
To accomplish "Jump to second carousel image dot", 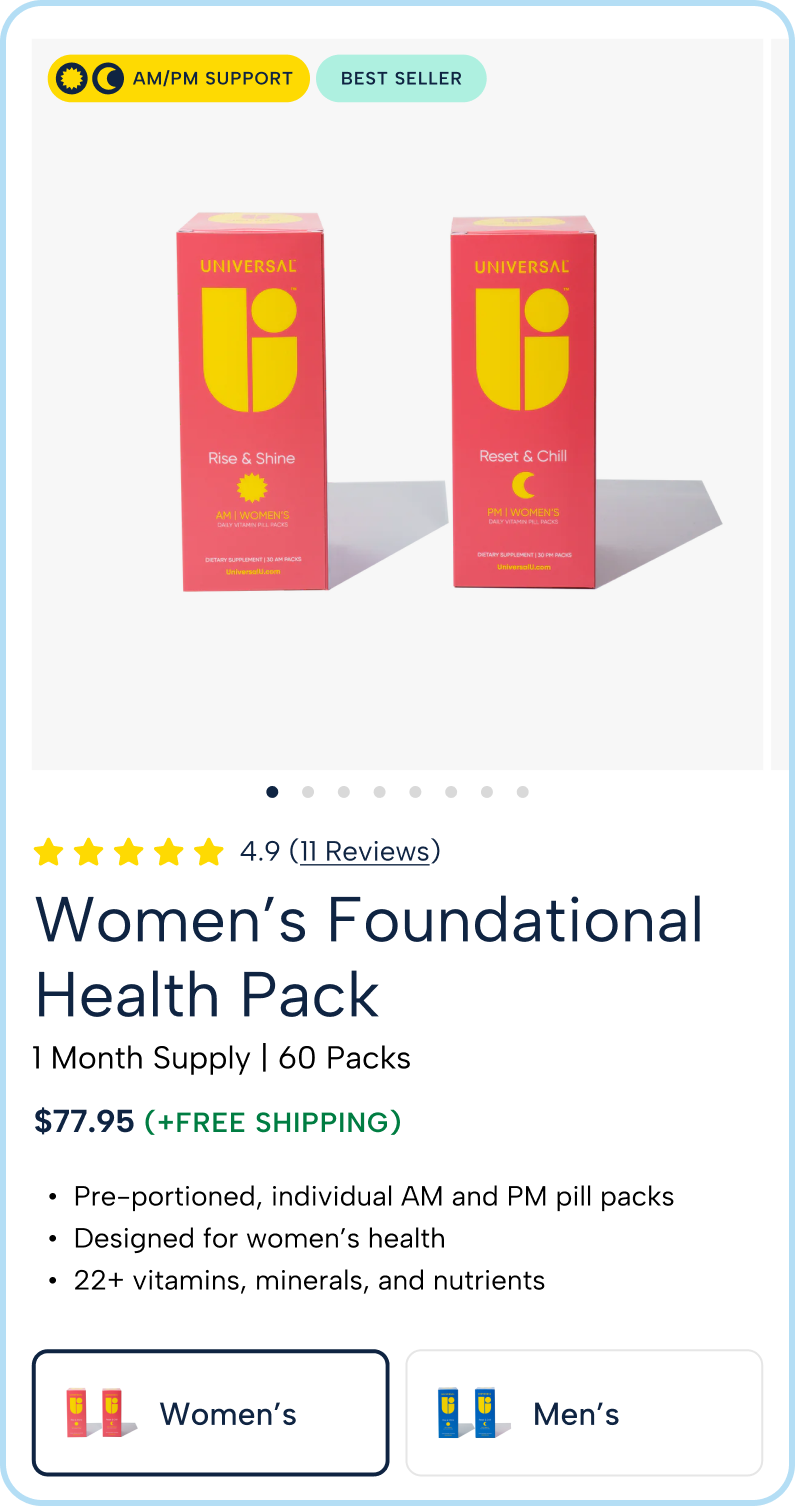I will tap(308, 792).
